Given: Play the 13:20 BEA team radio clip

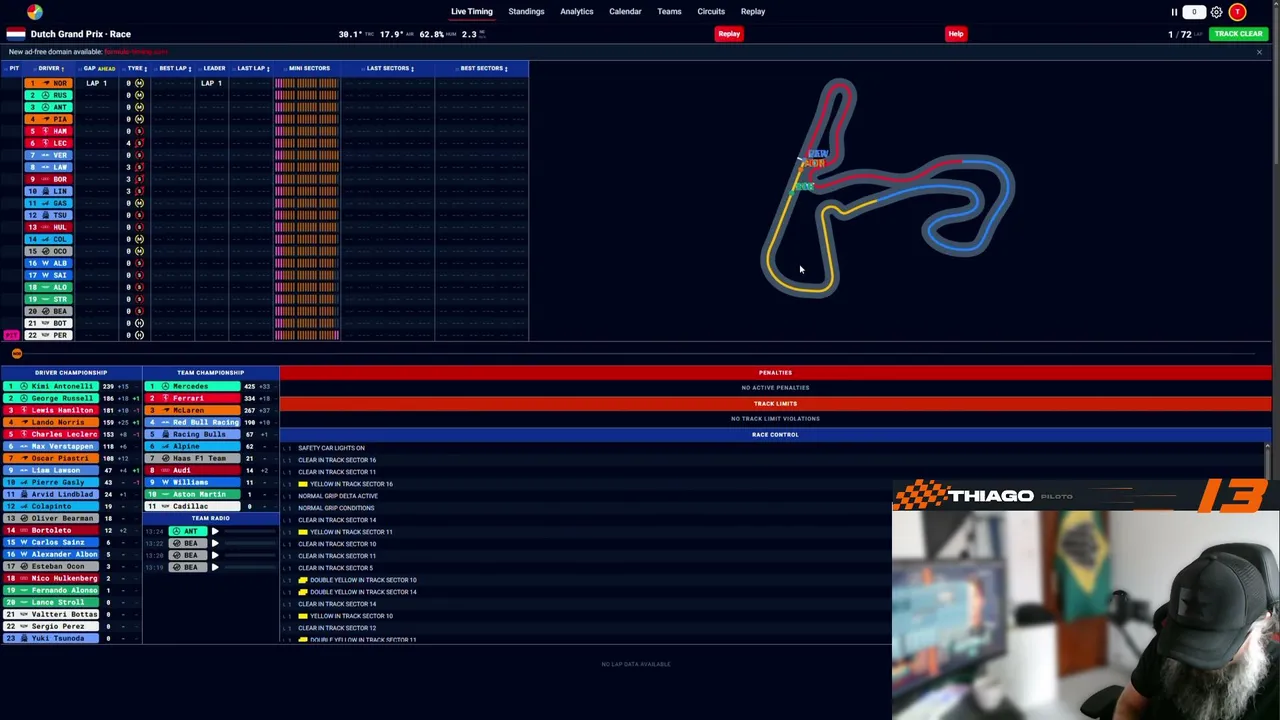Looking at the screenshot, I should [x=215, y=555].
